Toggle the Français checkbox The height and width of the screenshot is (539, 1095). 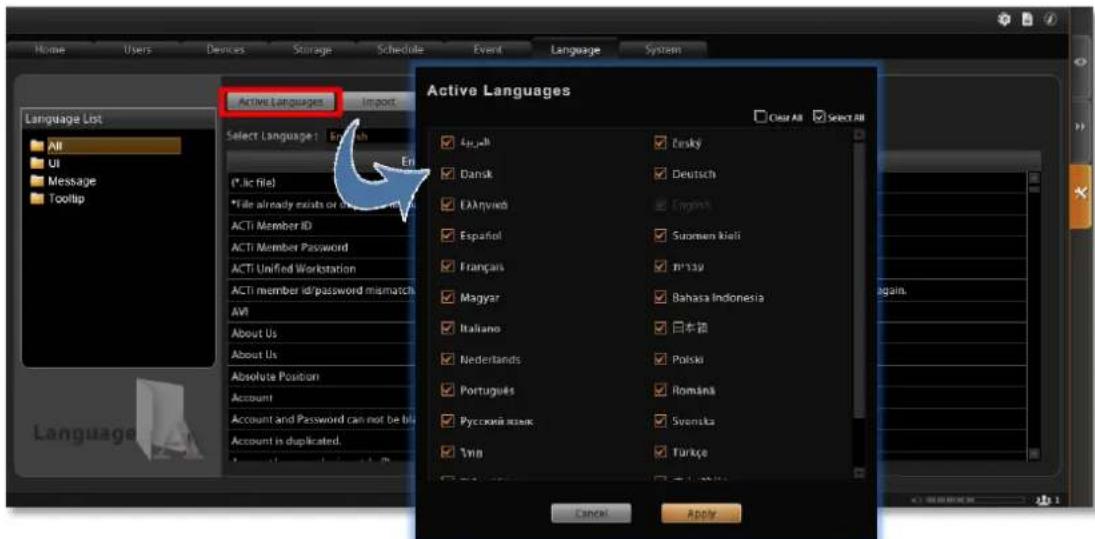[x=449, y=266]
